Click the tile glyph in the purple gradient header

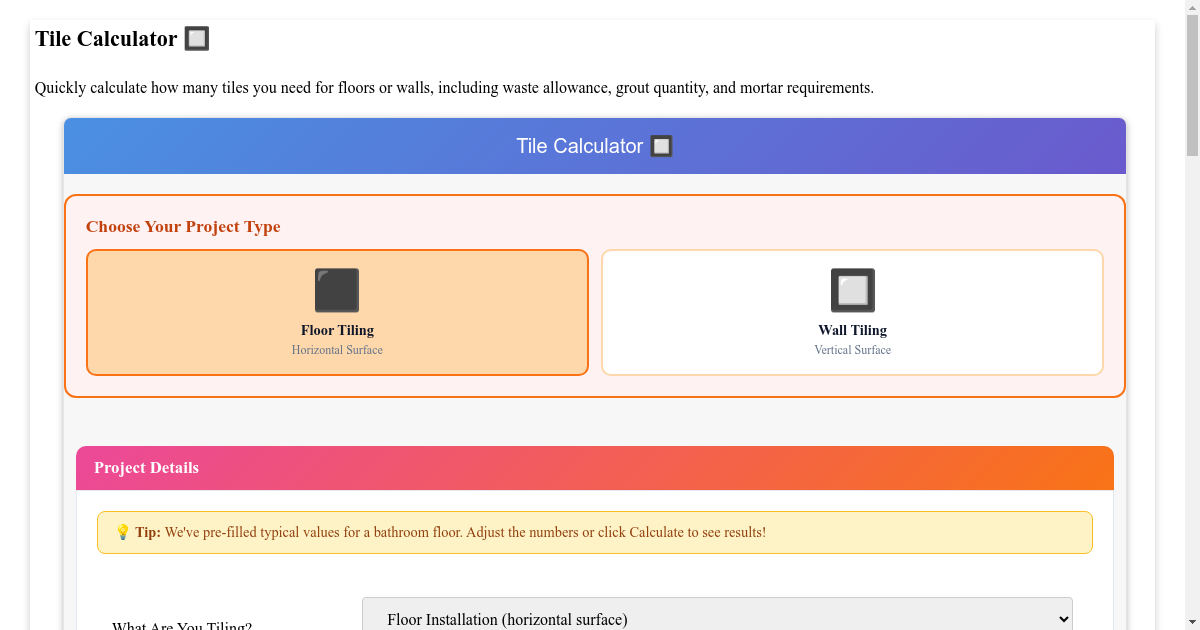coord(661,146)
